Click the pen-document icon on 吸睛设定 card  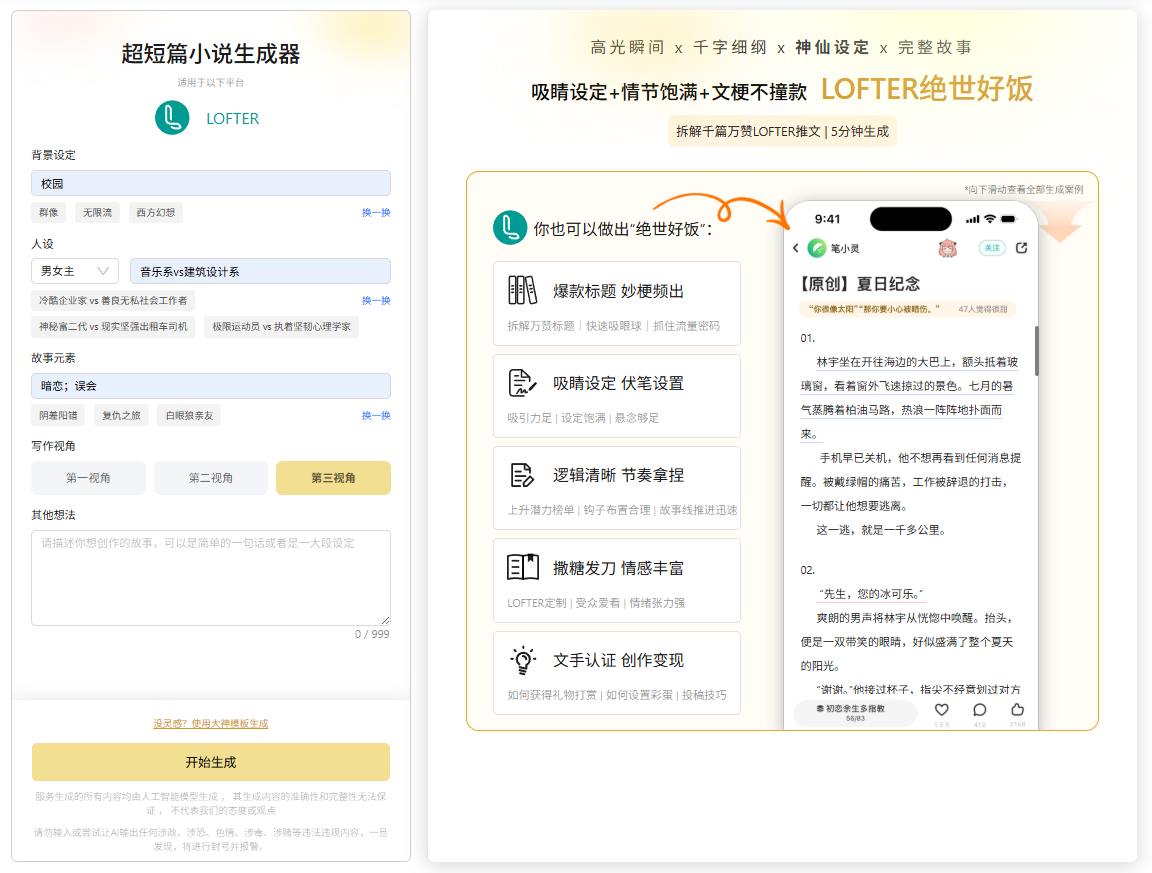pos(522,383)
